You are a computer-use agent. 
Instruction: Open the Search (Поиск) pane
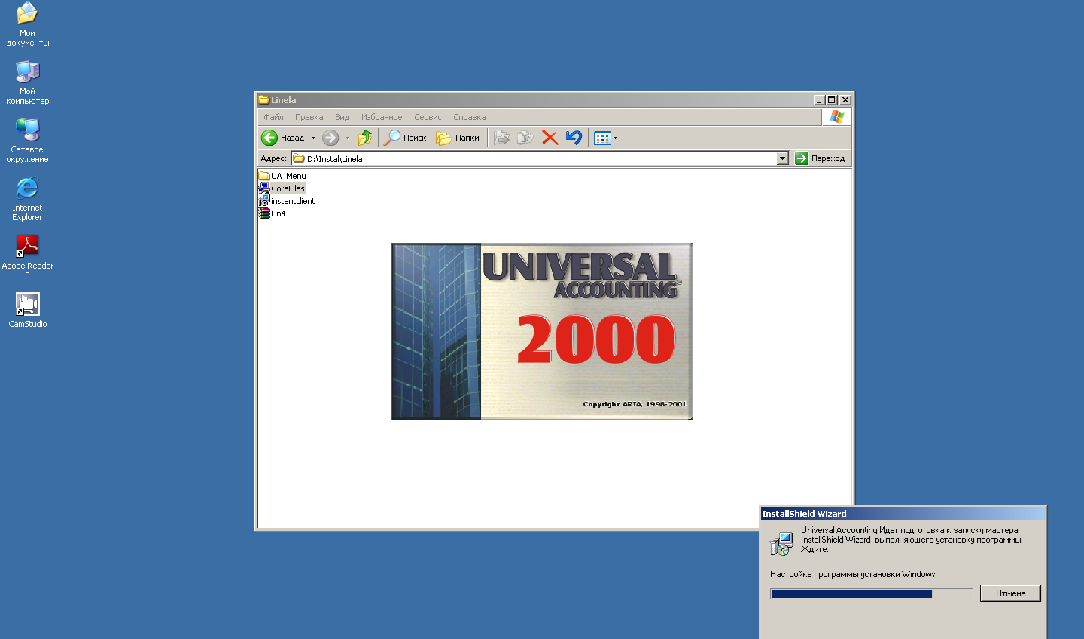tap(405, 138)
